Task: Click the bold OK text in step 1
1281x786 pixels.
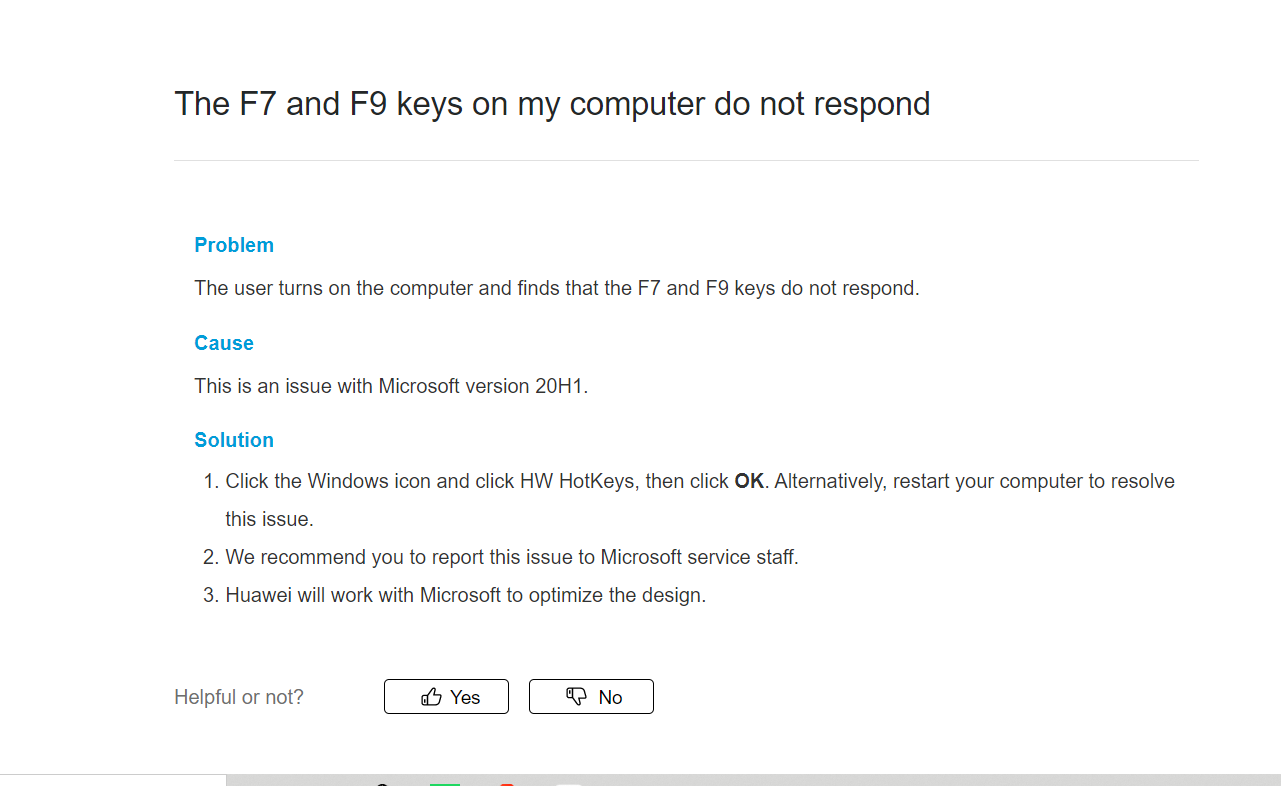Action: click(x=749, y=481)
